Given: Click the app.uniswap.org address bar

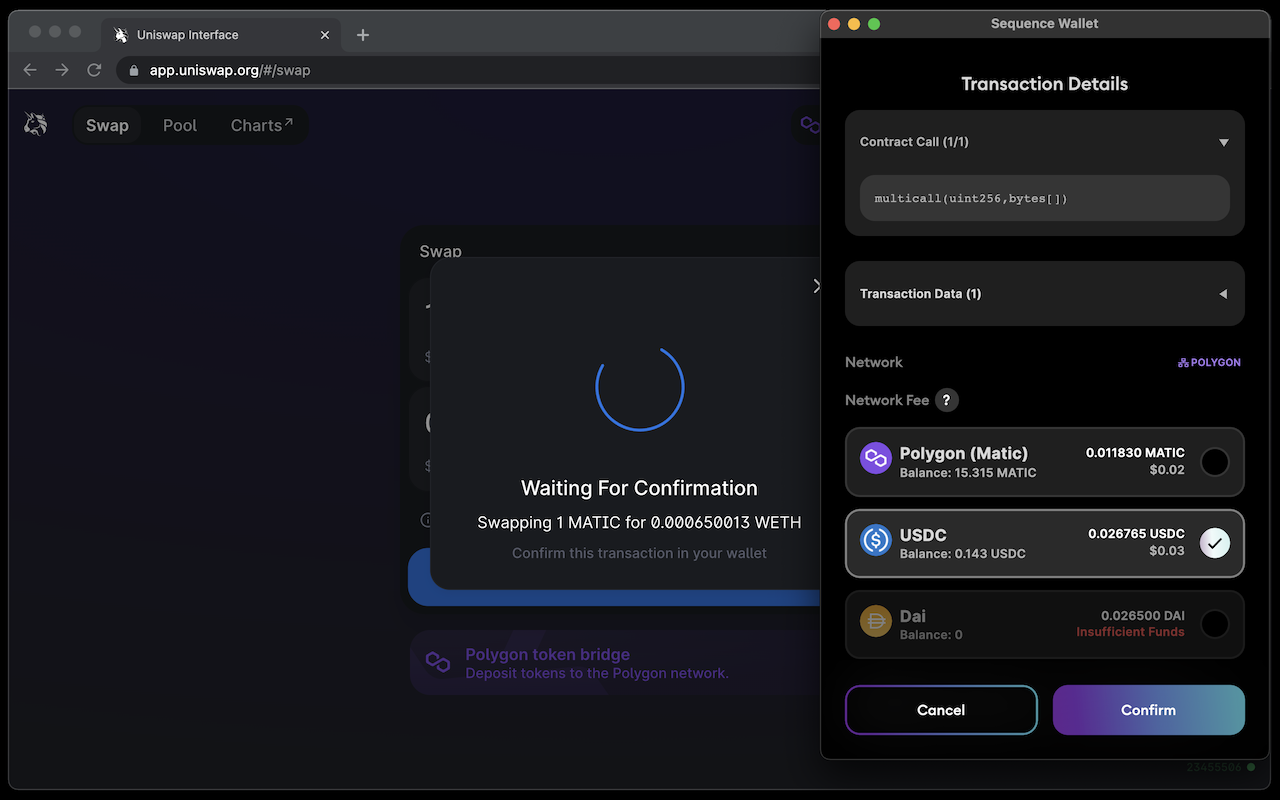Looking at the screenshot, I should coord(470,70).
